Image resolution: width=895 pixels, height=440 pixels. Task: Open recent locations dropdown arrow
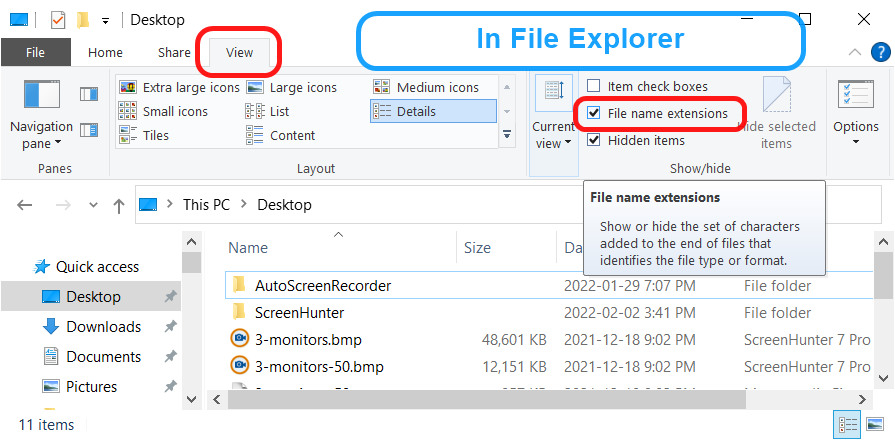[x=93, y=205]
